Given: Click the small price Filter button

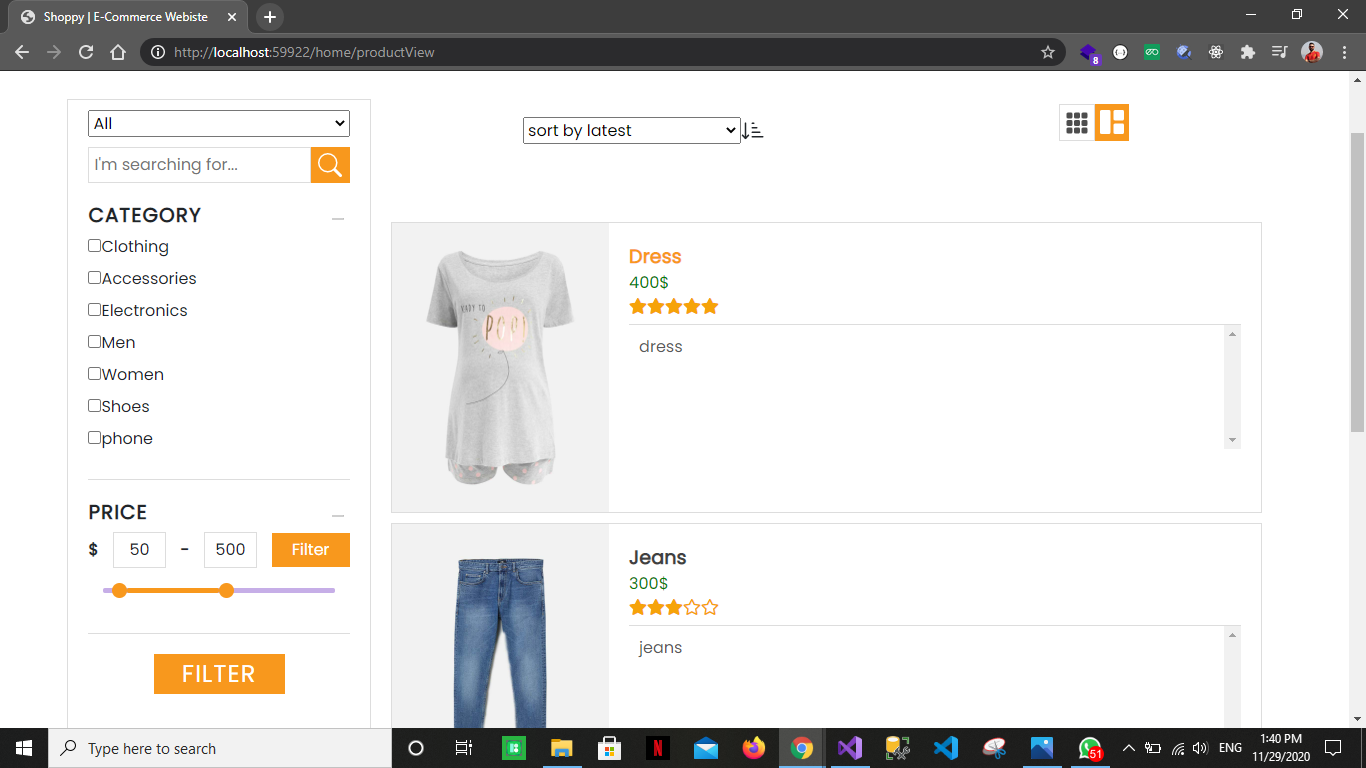Looking at the screenshot, I should pyautogui.click(x=311, y=550).
